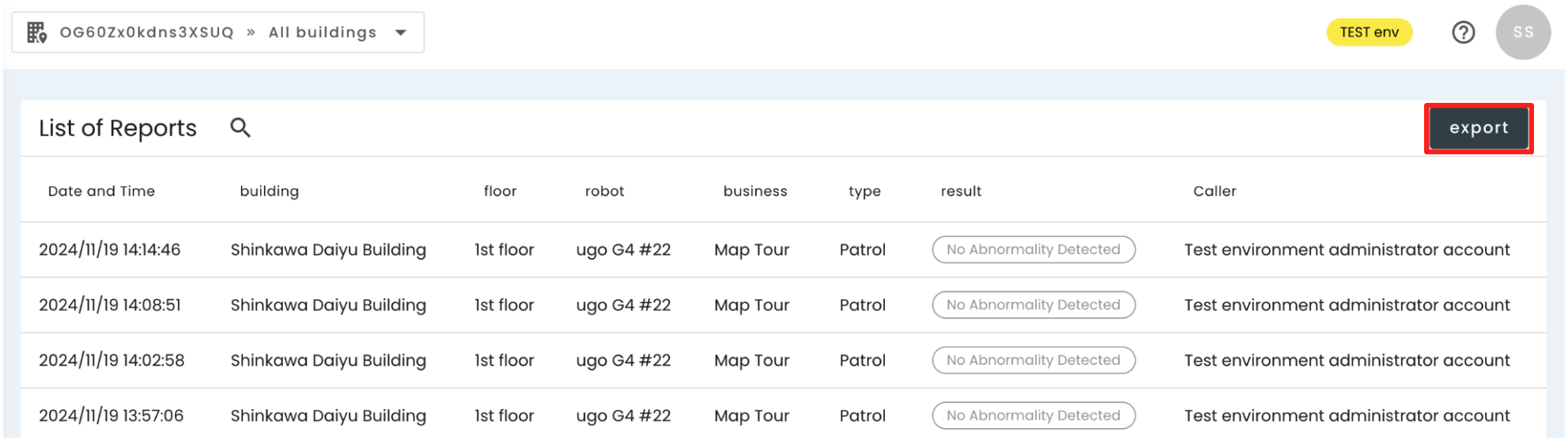Image resolution: width=1568 pixels, height=440 pixels.
Task: Click Shinkawa Daiyu Building in 14:08:51 row
Action: pos(328,305)
